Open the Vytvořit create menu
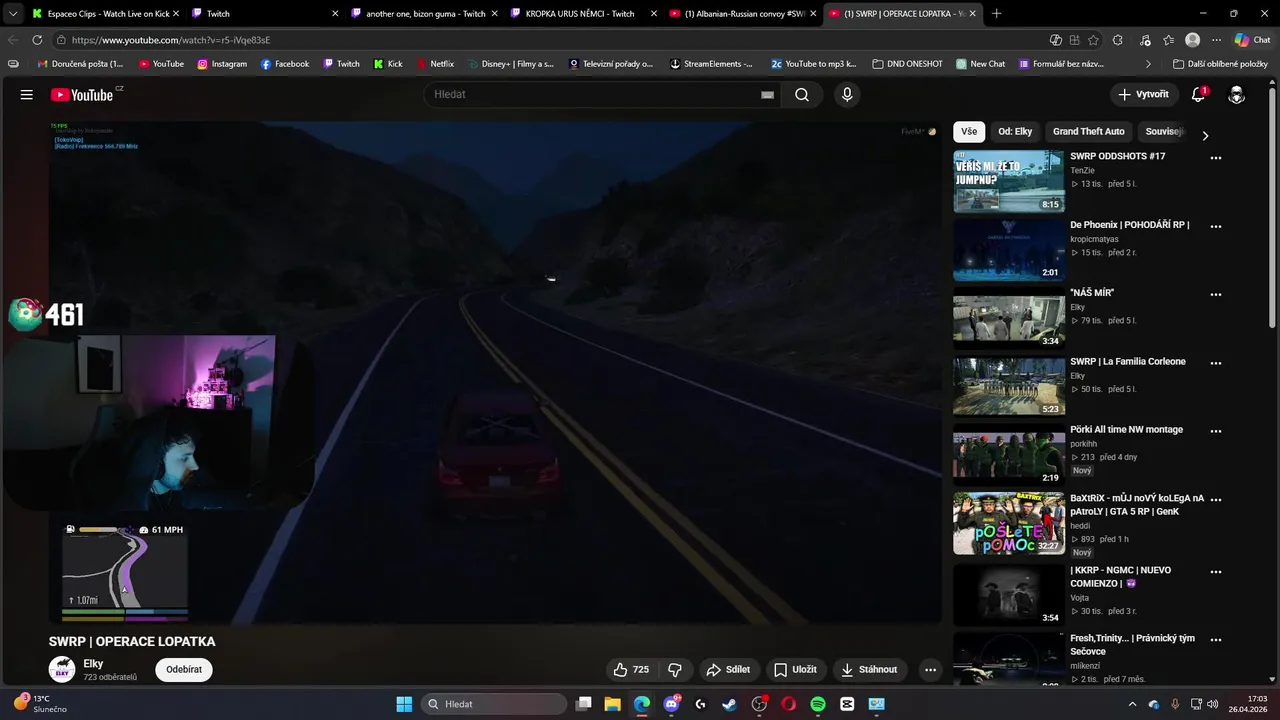 coord(1144,94)
